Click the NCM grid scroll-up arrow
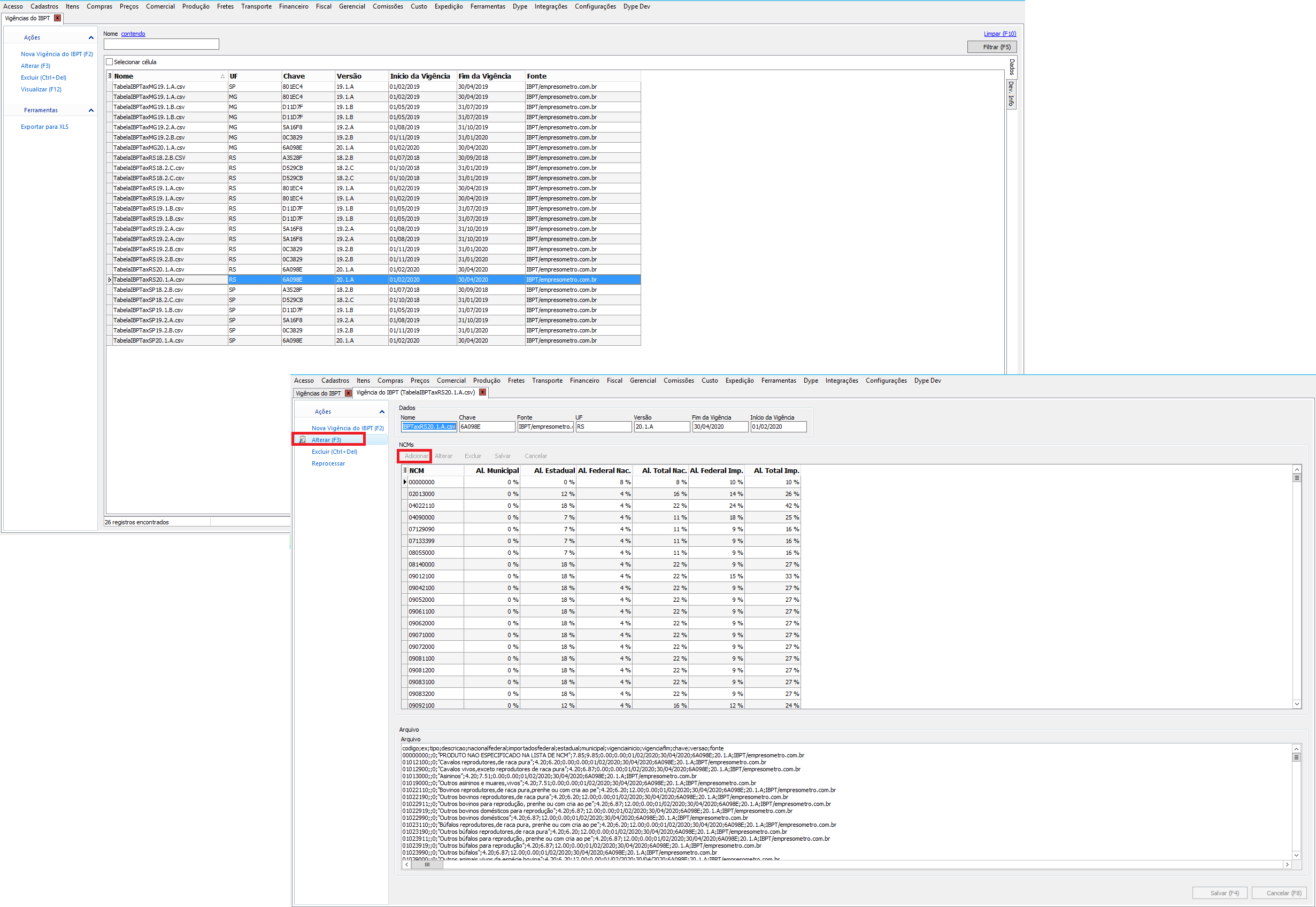1316x907 pixels. coord(1297,469)
